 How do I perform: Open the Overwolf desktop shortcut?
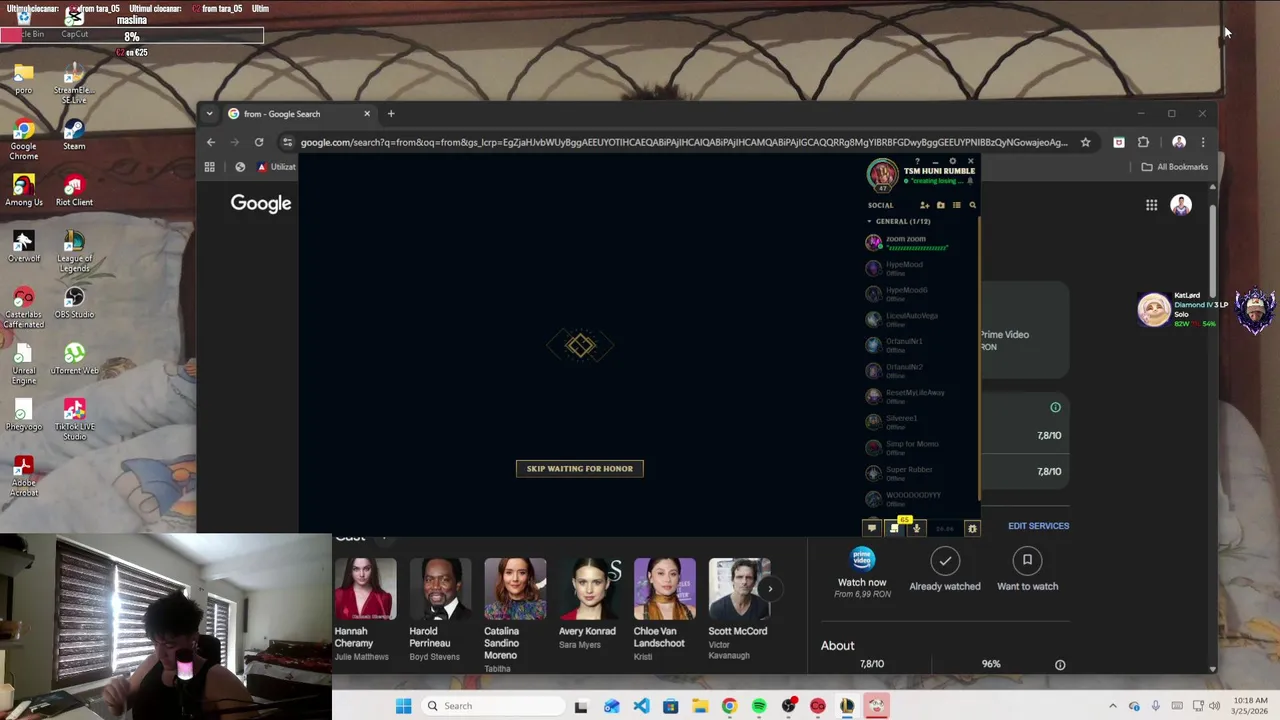pos(23,247)
